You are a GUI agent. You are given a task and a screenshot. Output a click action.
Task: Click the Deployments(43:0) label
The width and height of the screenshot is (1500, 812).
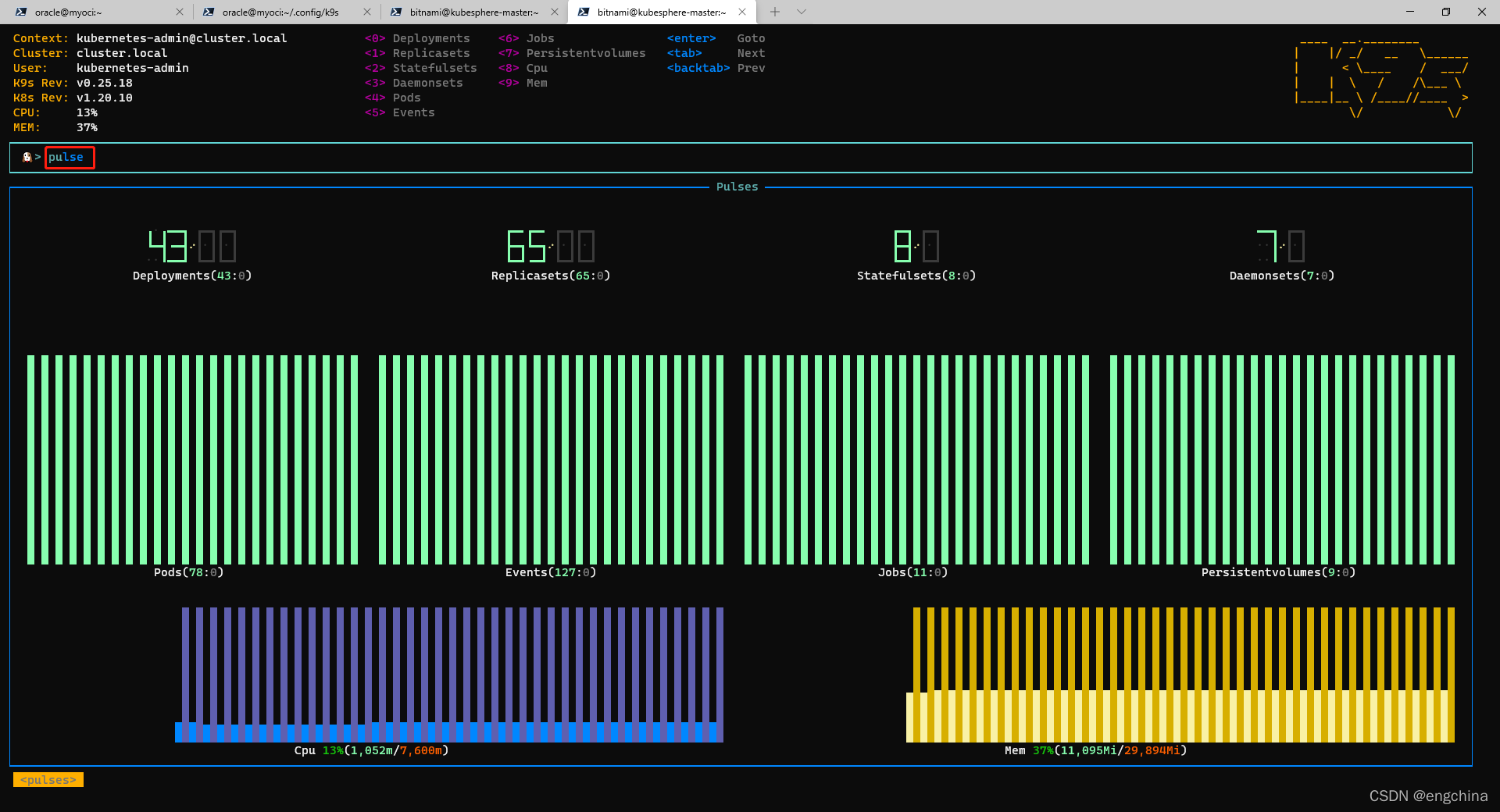[x=191, y=276]
